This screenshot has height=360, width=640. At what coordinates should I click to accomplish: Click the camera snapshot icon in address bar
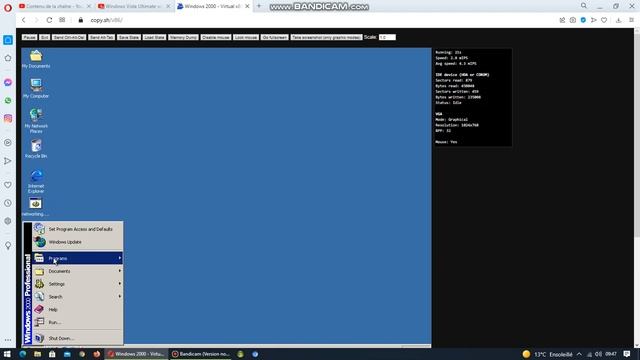[573, 20]
